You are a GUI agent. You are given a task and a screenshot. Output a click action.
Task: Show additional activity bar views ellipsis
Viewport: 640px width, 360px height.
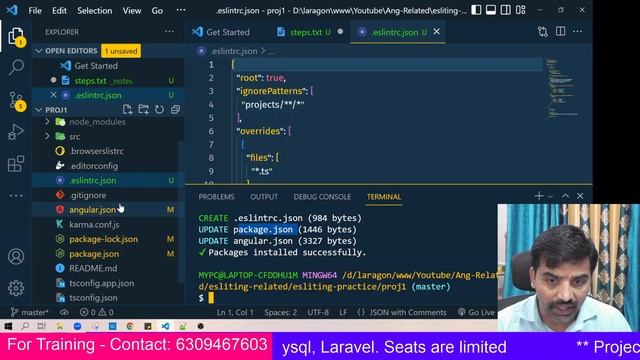coord(16,196)
